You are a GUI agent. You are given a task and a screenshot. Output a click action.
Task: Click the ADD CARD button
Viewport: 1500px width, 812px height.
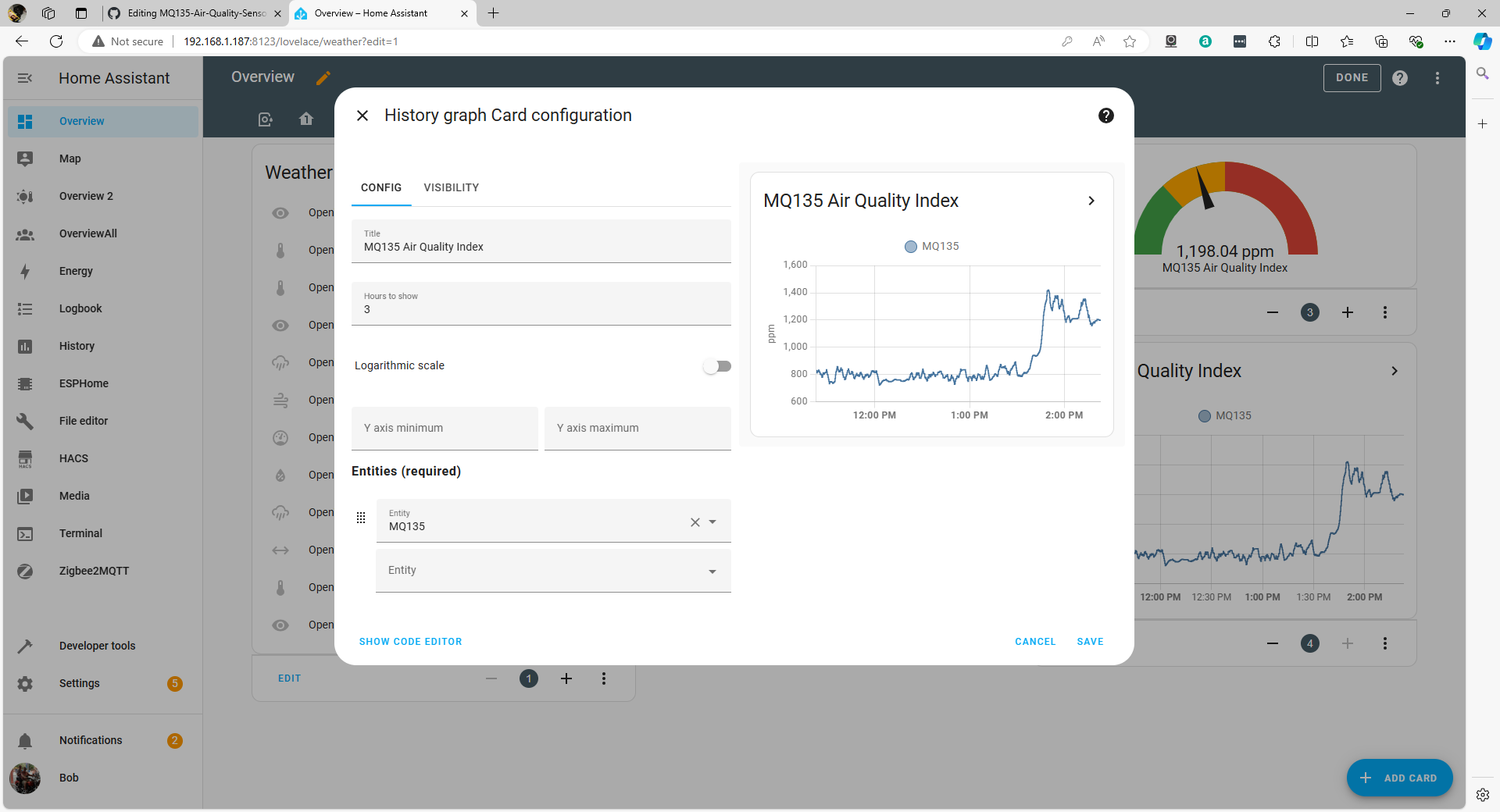[1399, 778]
